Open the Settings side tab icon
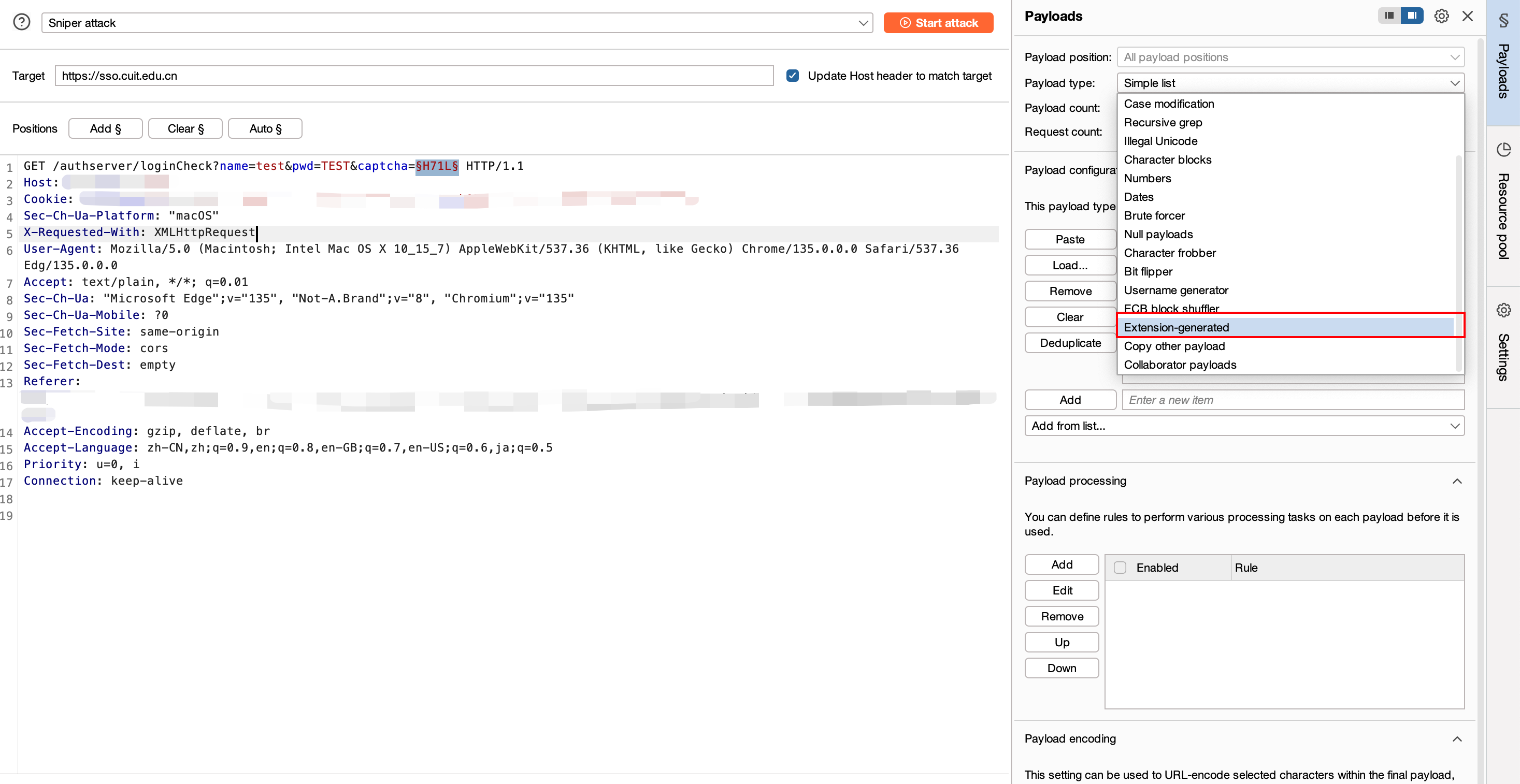Viewport: 1520px width, 784px height. (x=1503, y=310)
